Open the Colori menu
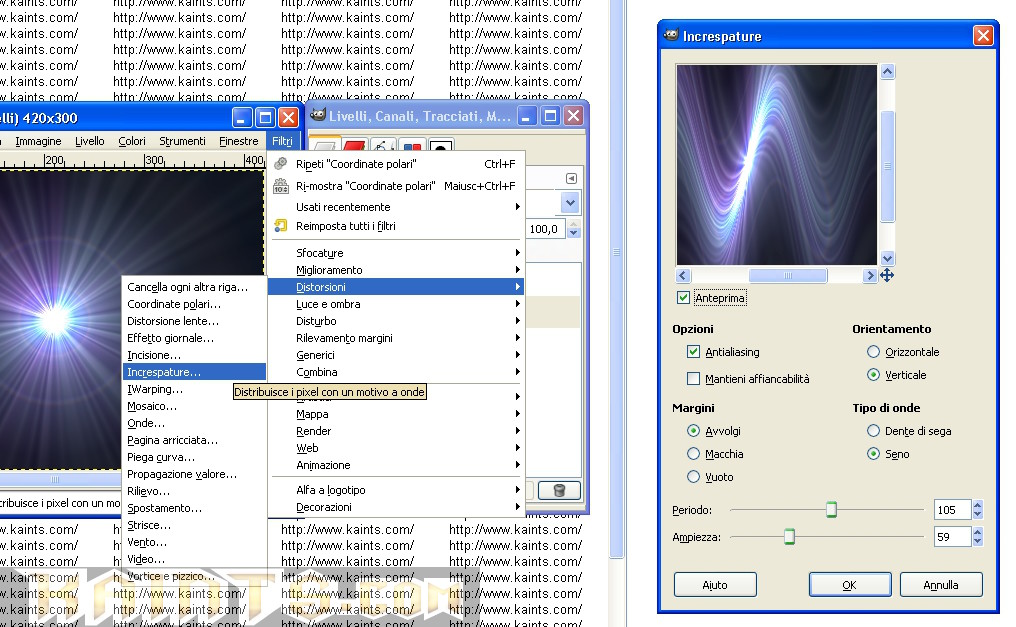Screen dimensions: 1016x627 132,141
